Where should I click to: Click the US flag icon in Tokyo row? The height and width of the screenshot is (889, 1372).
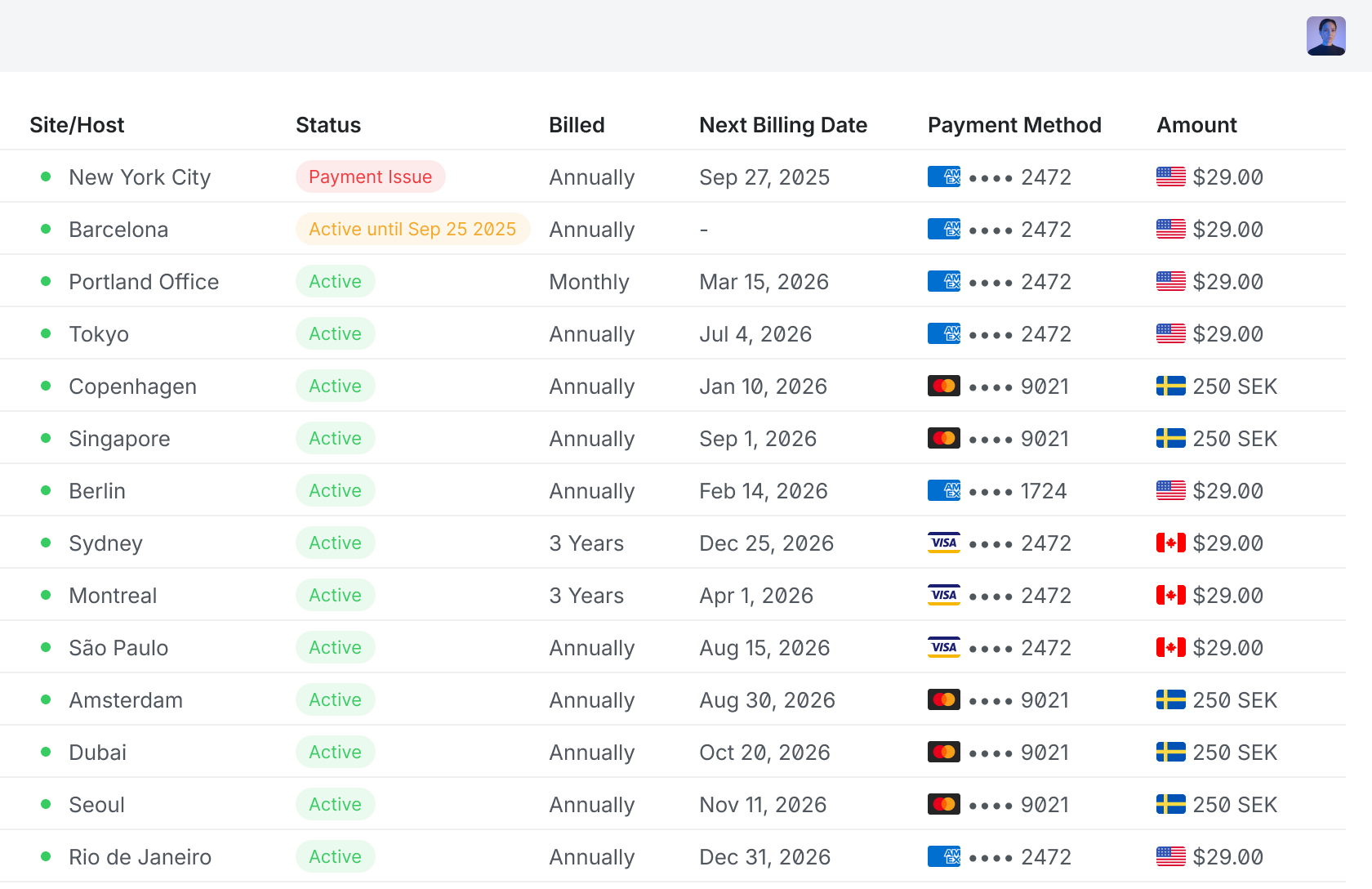(1170, 333)
